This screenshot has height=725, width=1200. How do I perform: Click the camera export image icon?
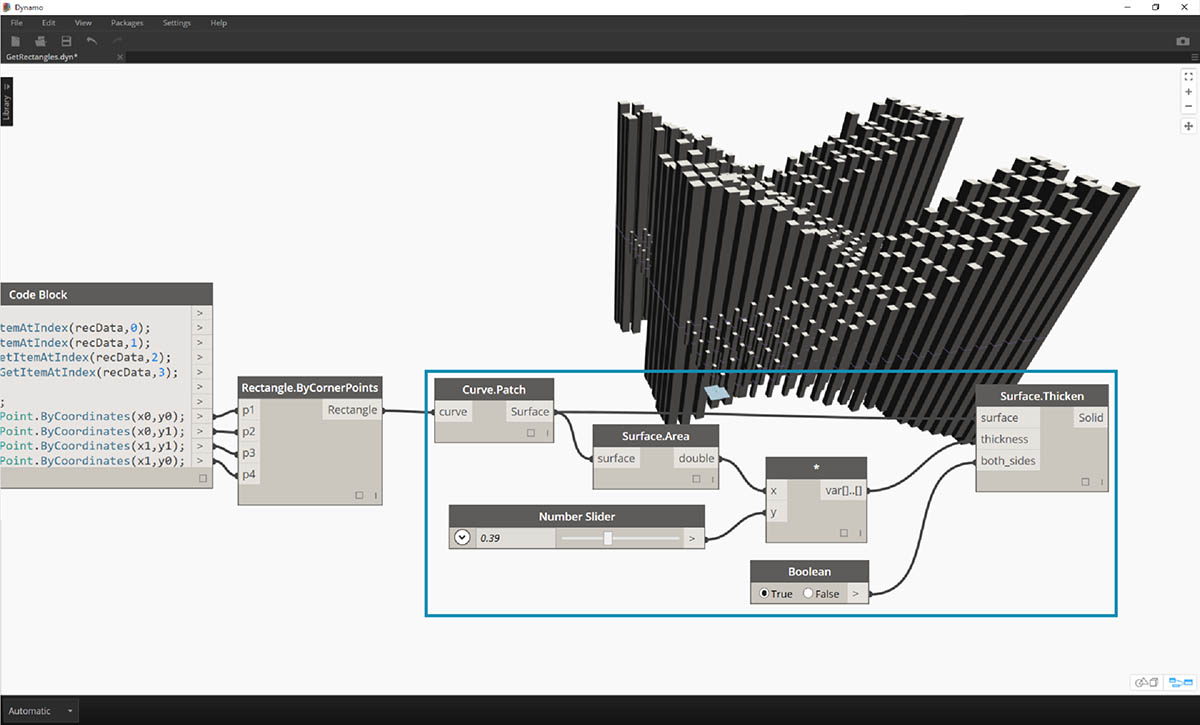(x=1183, y=41)
